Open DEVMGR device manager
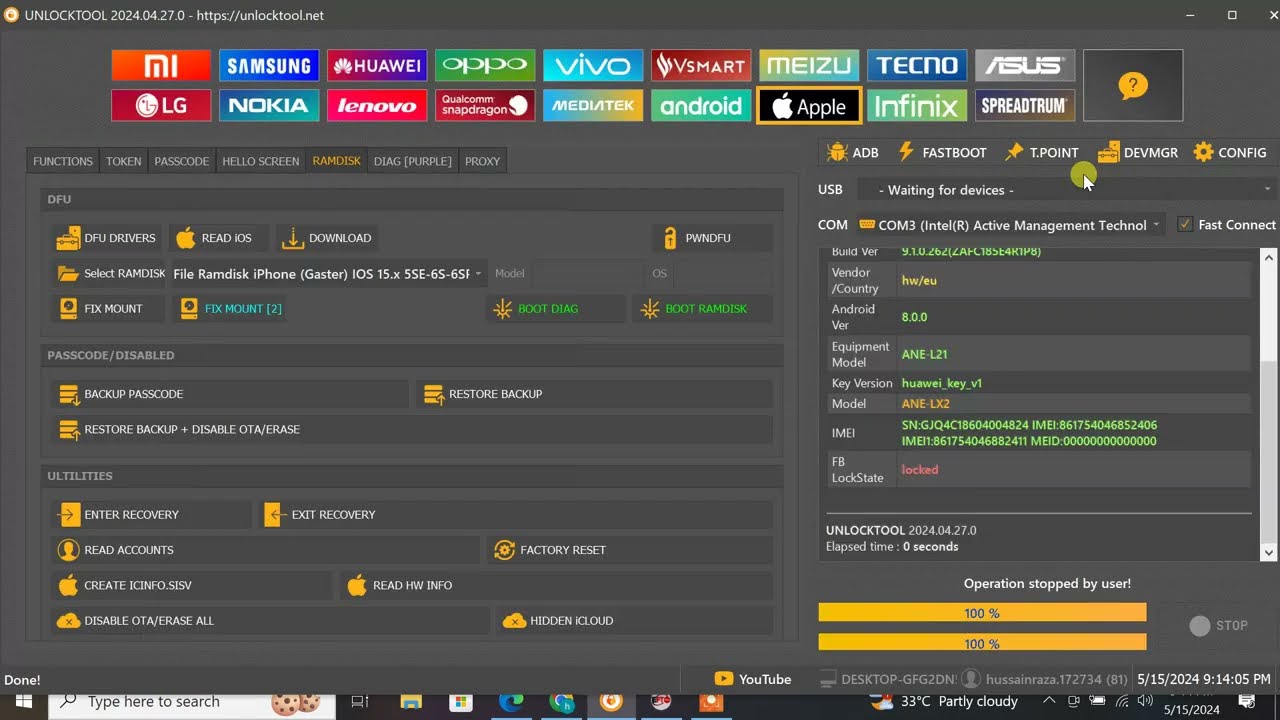The width and height of the screenshot is (1280, 720). click(x=1138, y=153)
